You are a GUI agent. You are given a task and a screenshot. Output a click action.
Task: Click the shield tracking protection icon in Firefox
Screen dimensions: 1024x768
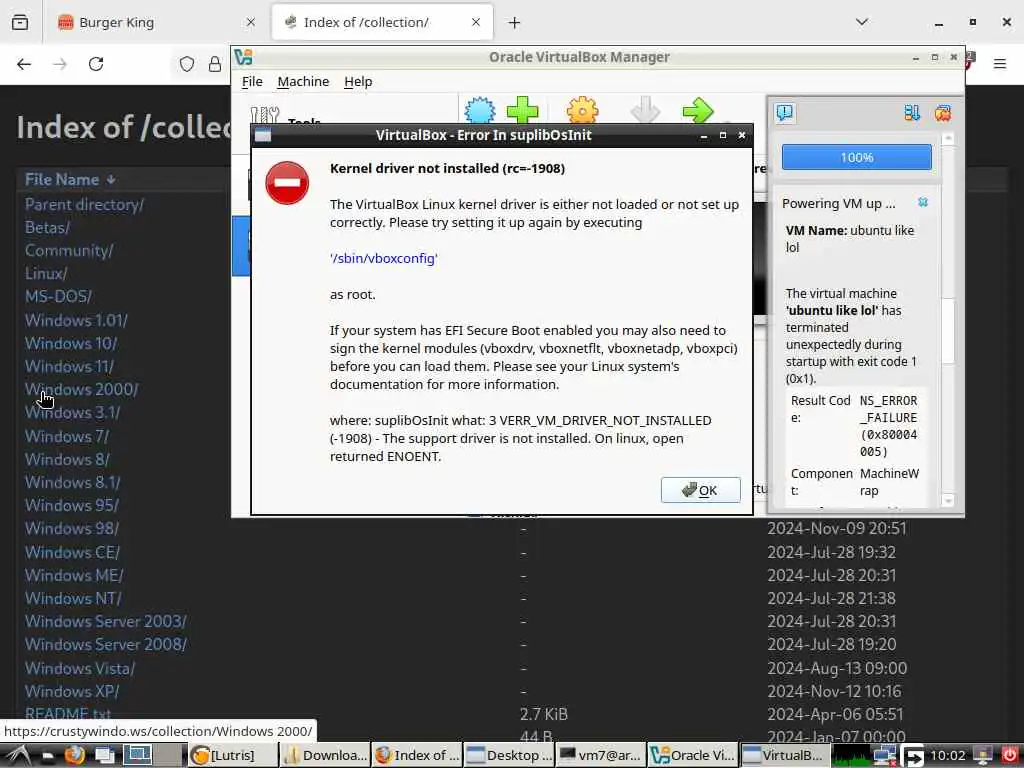pyautogui.click(x=187, y=64)
